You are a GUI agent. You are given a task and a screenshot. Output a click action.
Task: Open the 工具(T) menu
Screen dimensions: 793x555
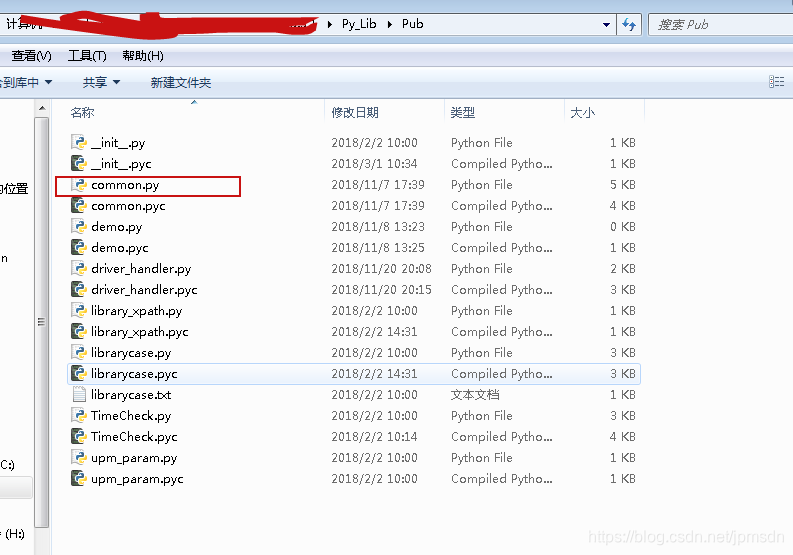[x=87, y=56]
